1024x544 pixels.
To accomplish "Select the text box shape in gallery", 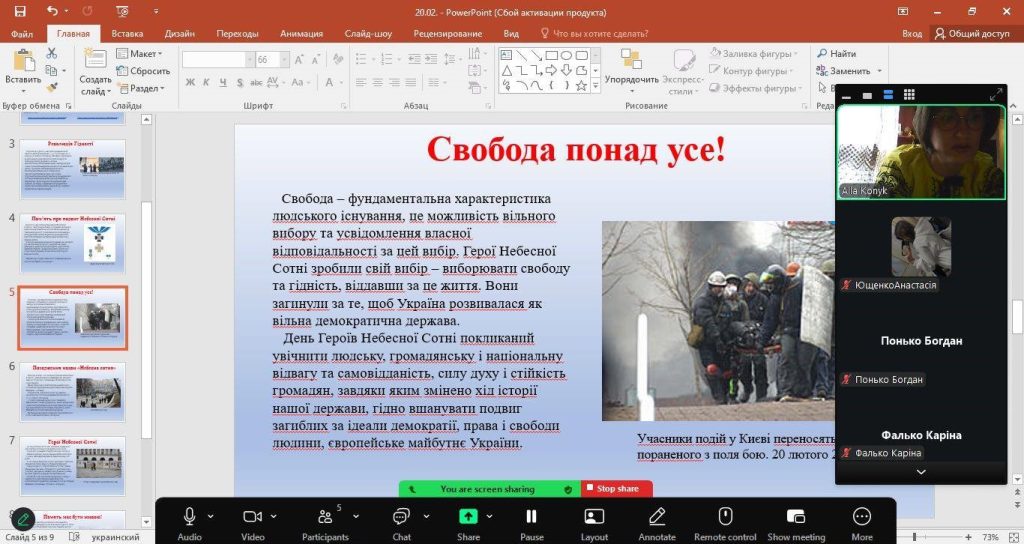I will pos(507,55).
